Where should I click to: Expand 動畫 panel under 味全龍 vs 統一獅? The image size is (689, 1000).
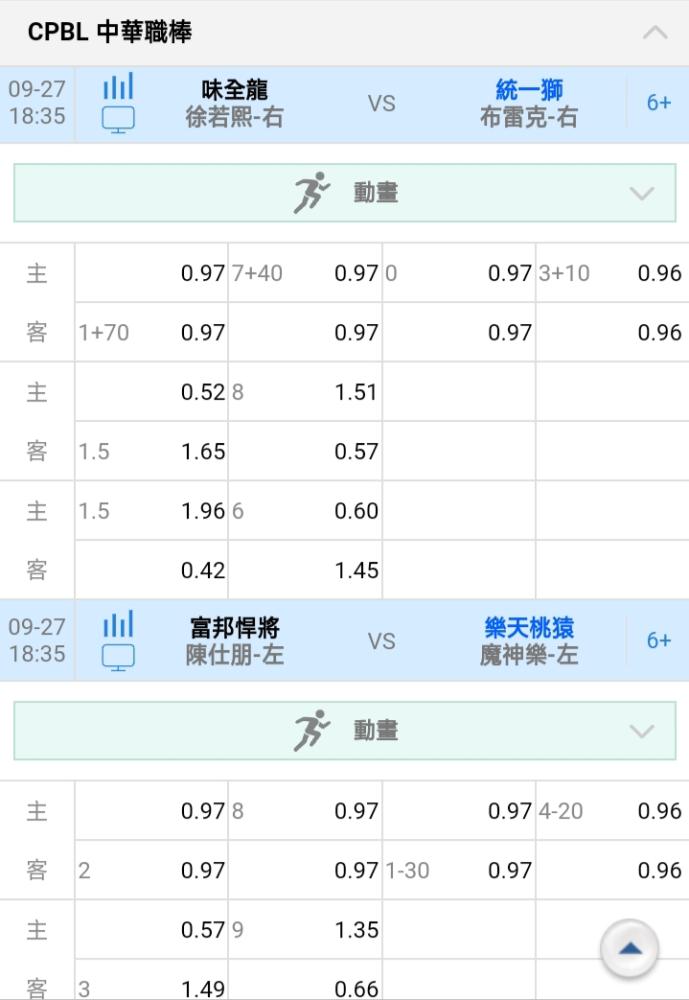[344, 193]
